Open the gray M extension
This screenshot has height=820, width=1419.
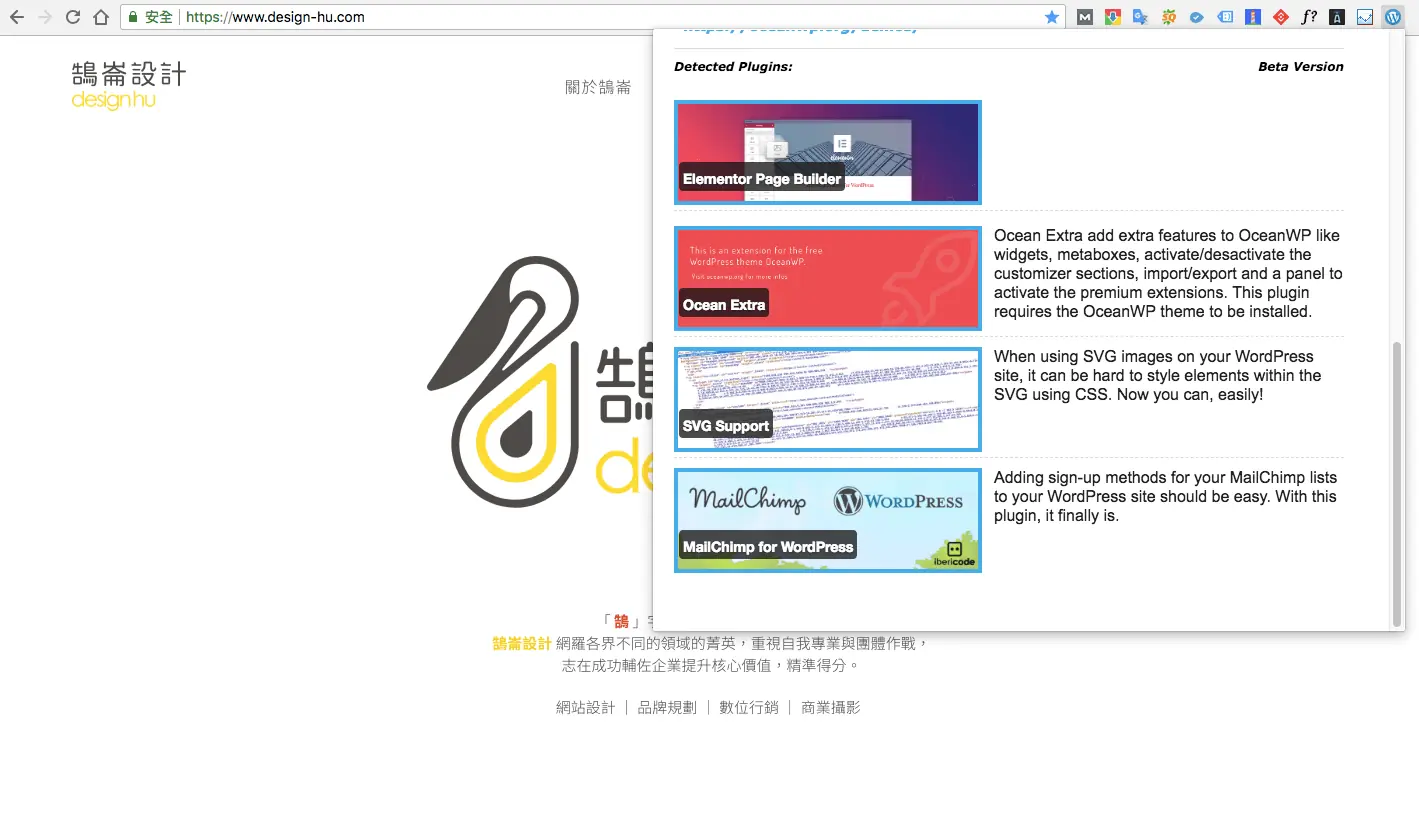[x=1085, y=17]
